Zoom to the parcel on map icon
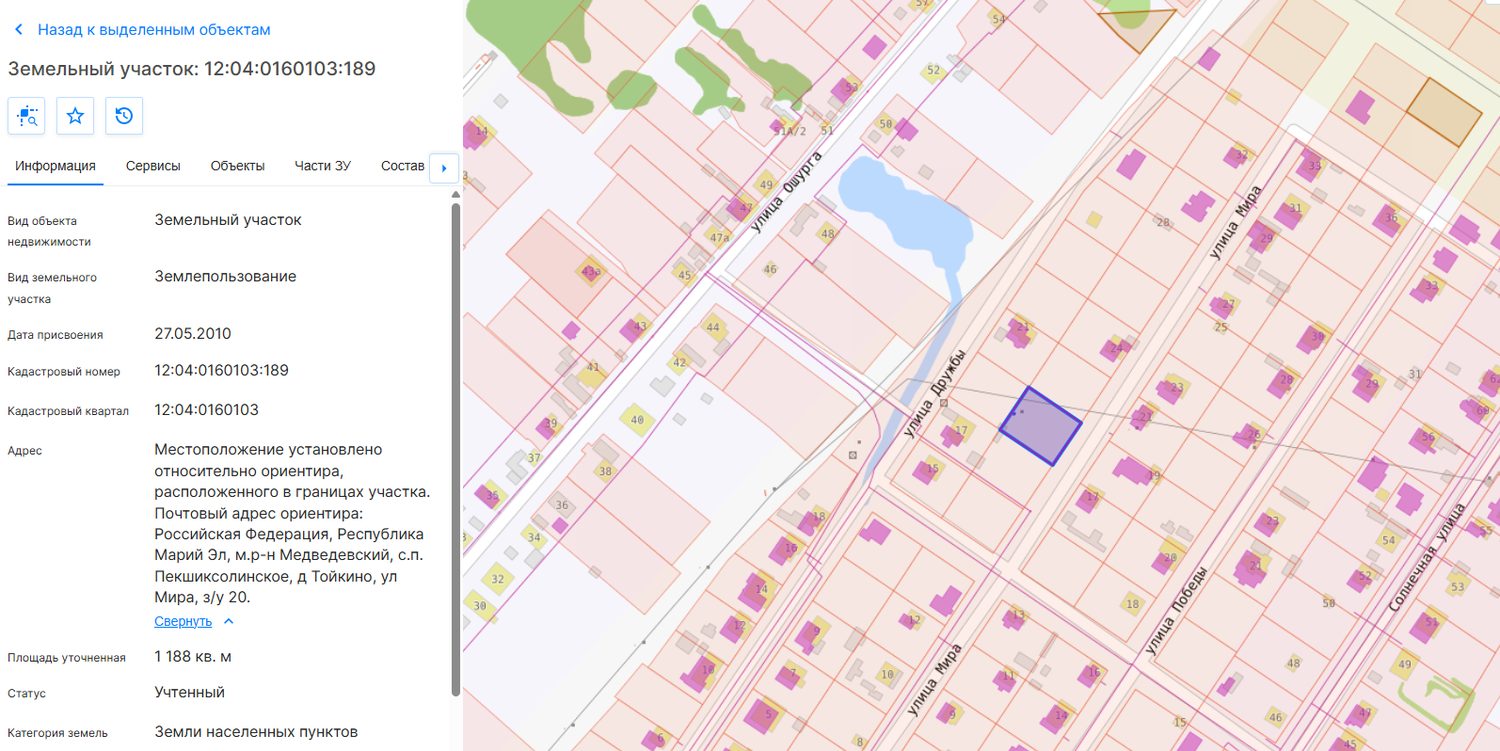1500x751 pixels. (x=26, y=116)
